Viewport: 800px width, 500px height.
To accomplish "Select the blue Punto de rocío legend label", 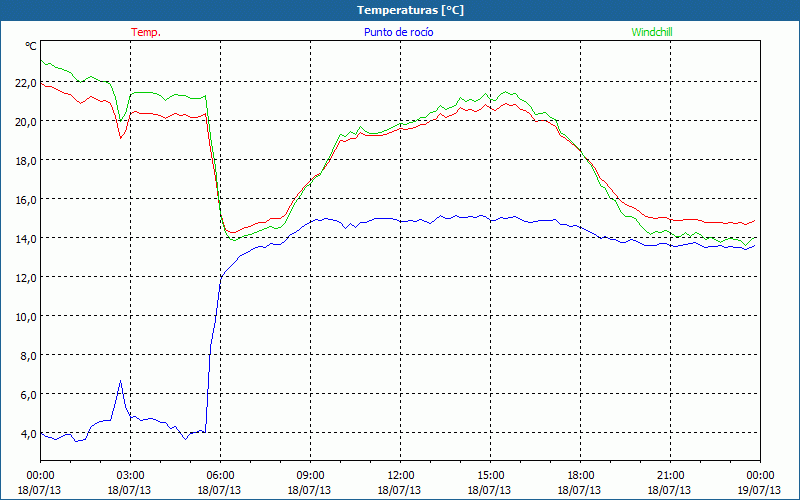I will point(398,32).
